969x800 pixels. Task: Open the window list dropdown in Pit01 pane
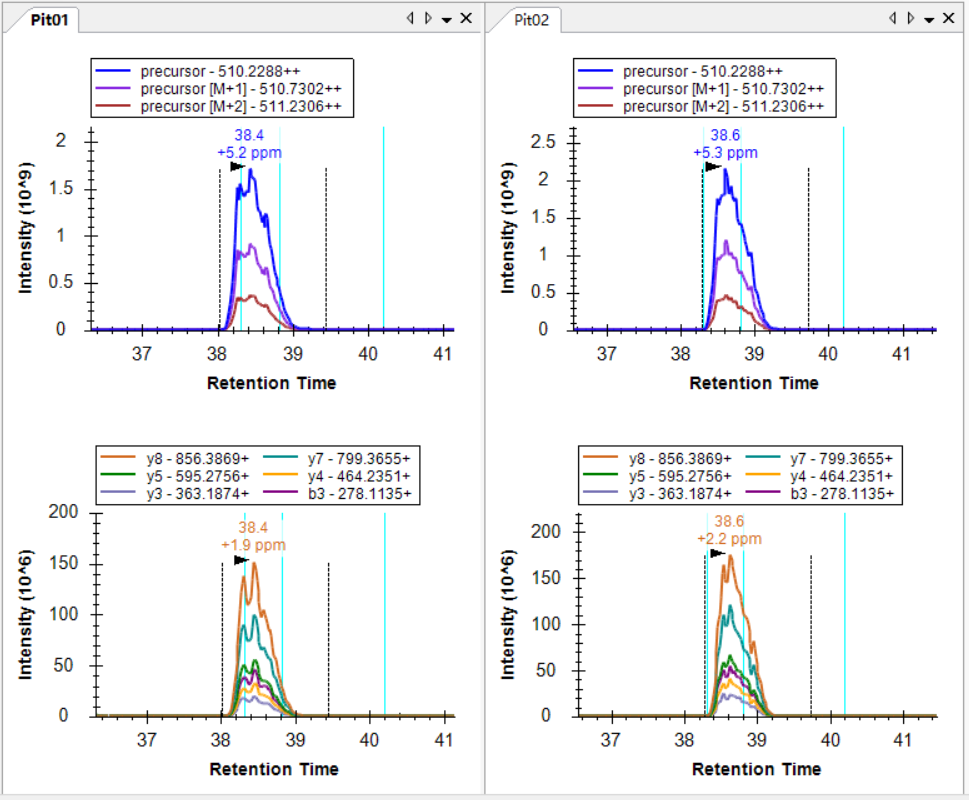(446, 19)
